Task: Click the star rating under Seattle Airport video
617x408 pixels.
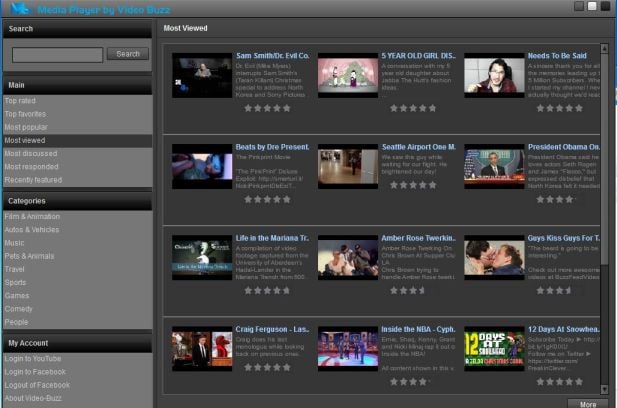Action: click(413, 185)
